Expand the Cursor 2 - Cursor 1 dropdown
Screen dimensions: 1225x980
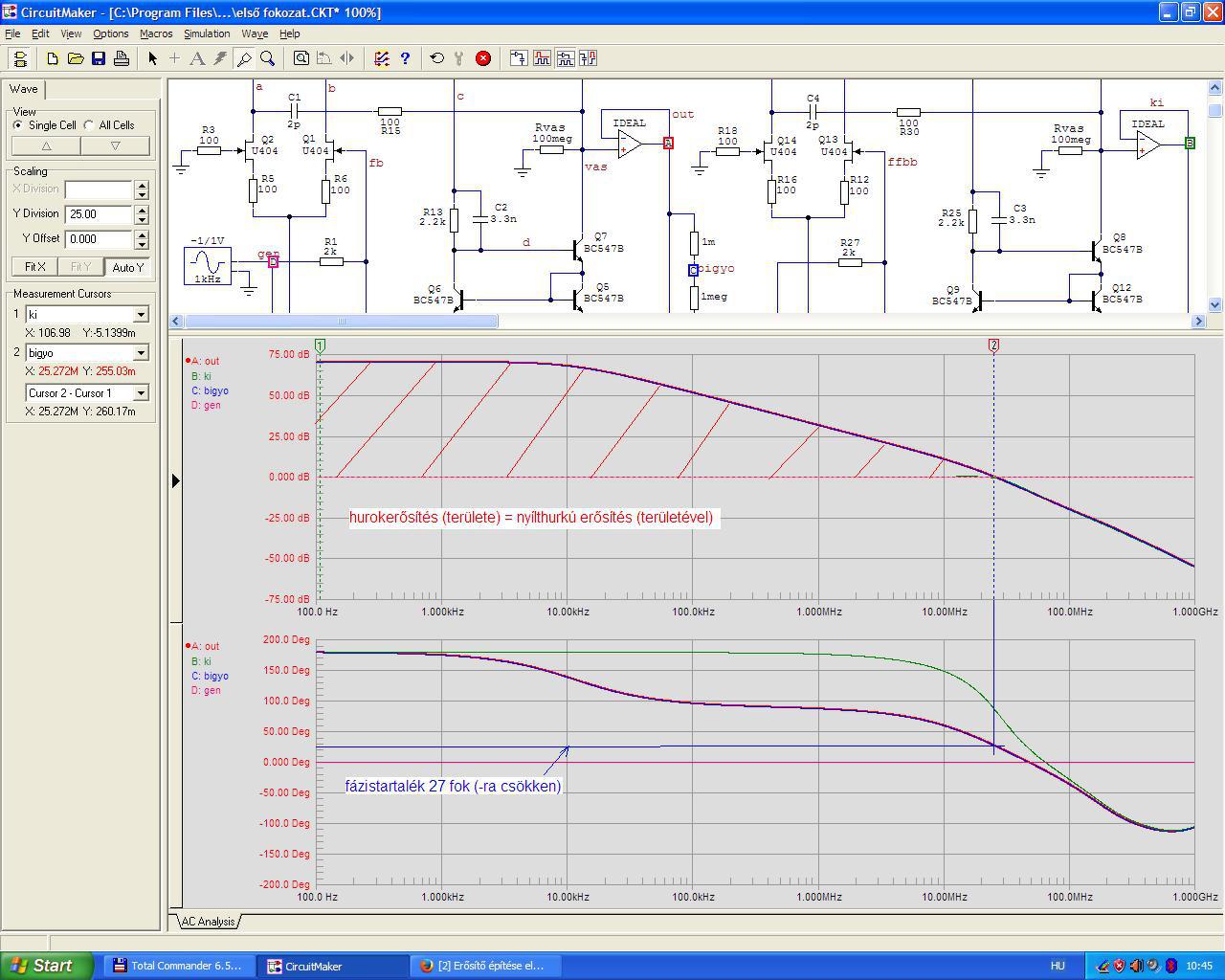point(141,393)
